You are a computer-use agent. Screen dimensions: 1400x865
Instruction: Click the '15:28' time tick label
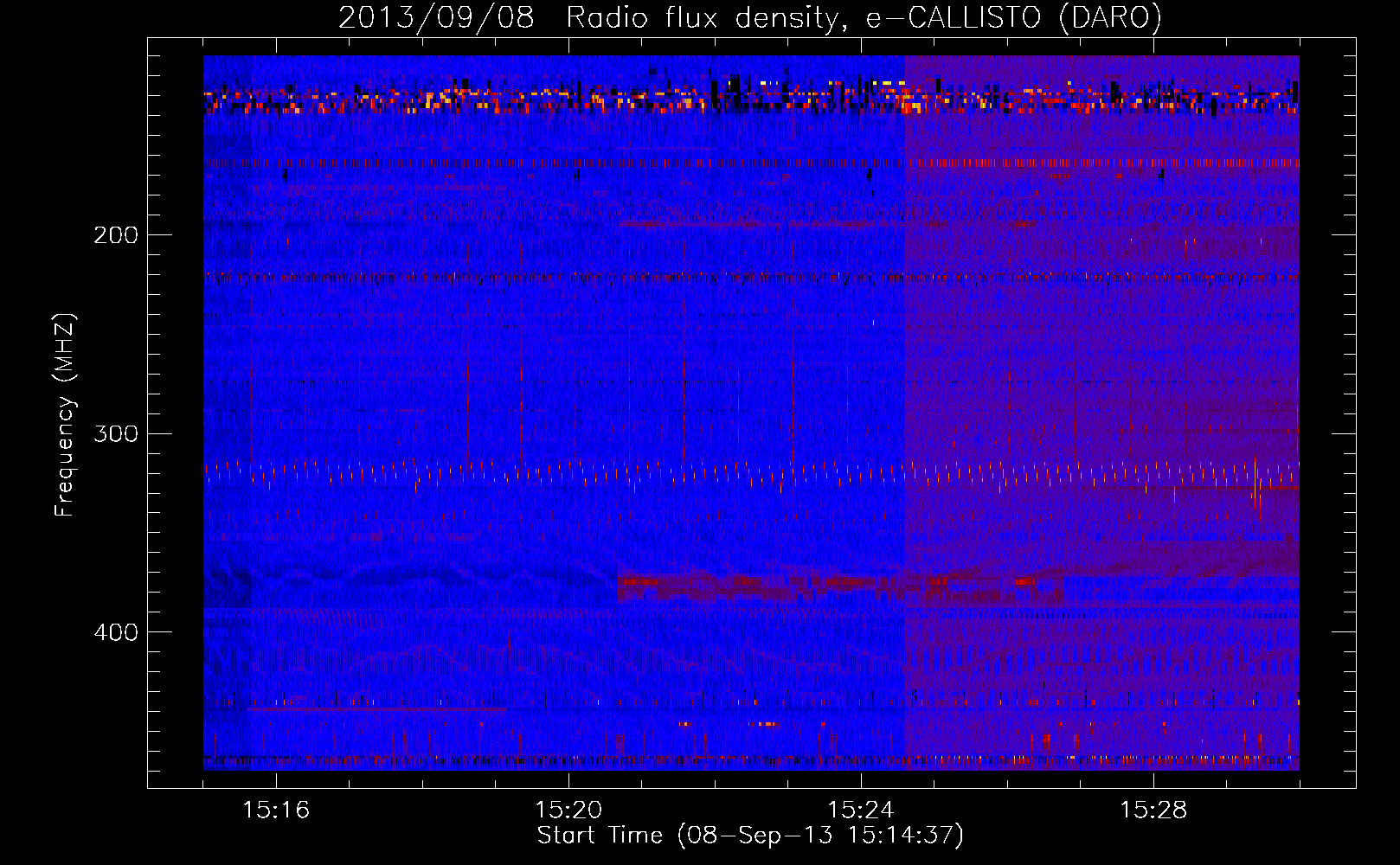1153,810
